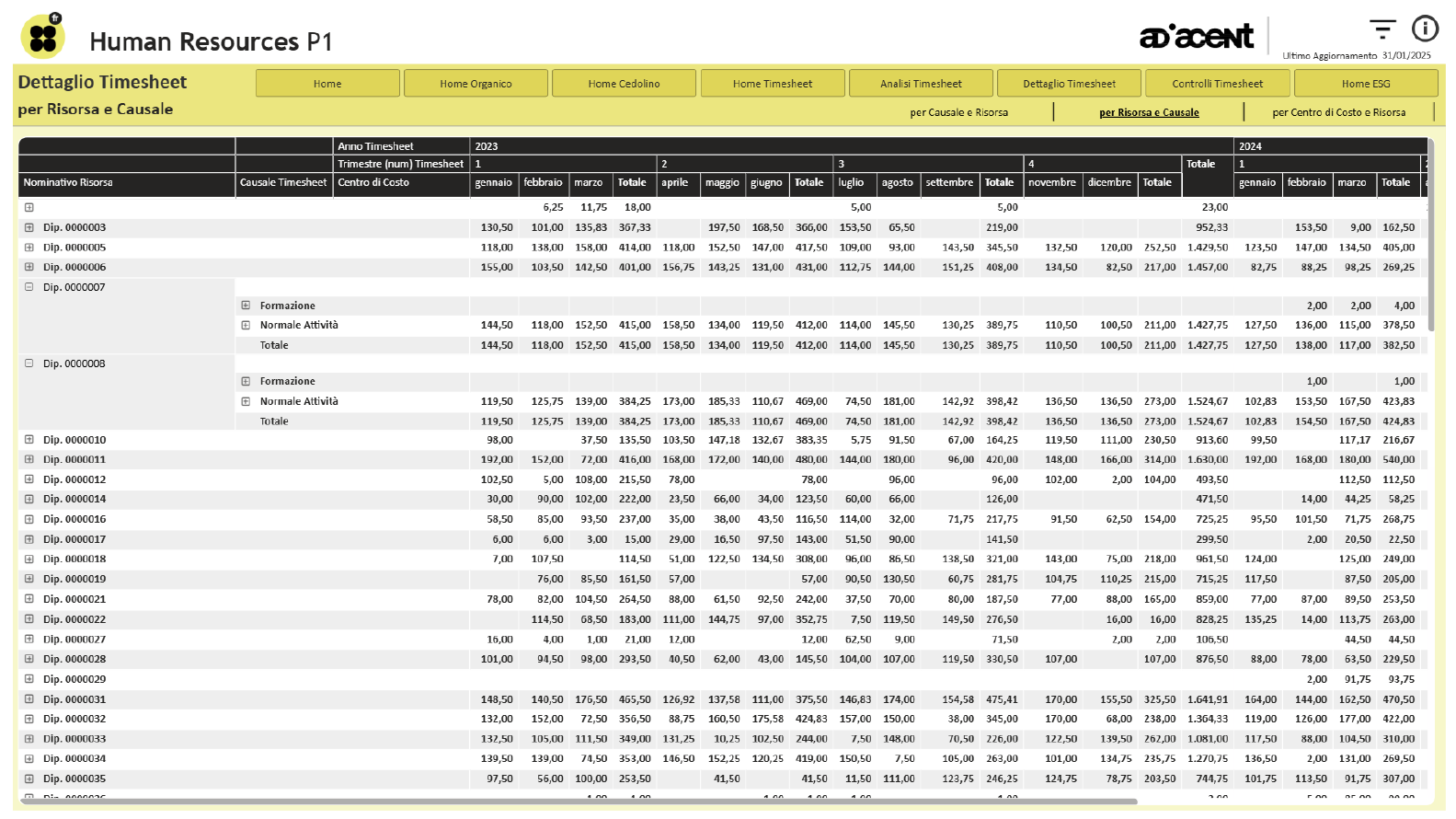
Task: Go to Home Cedolino
Action: tap(624, 84)
